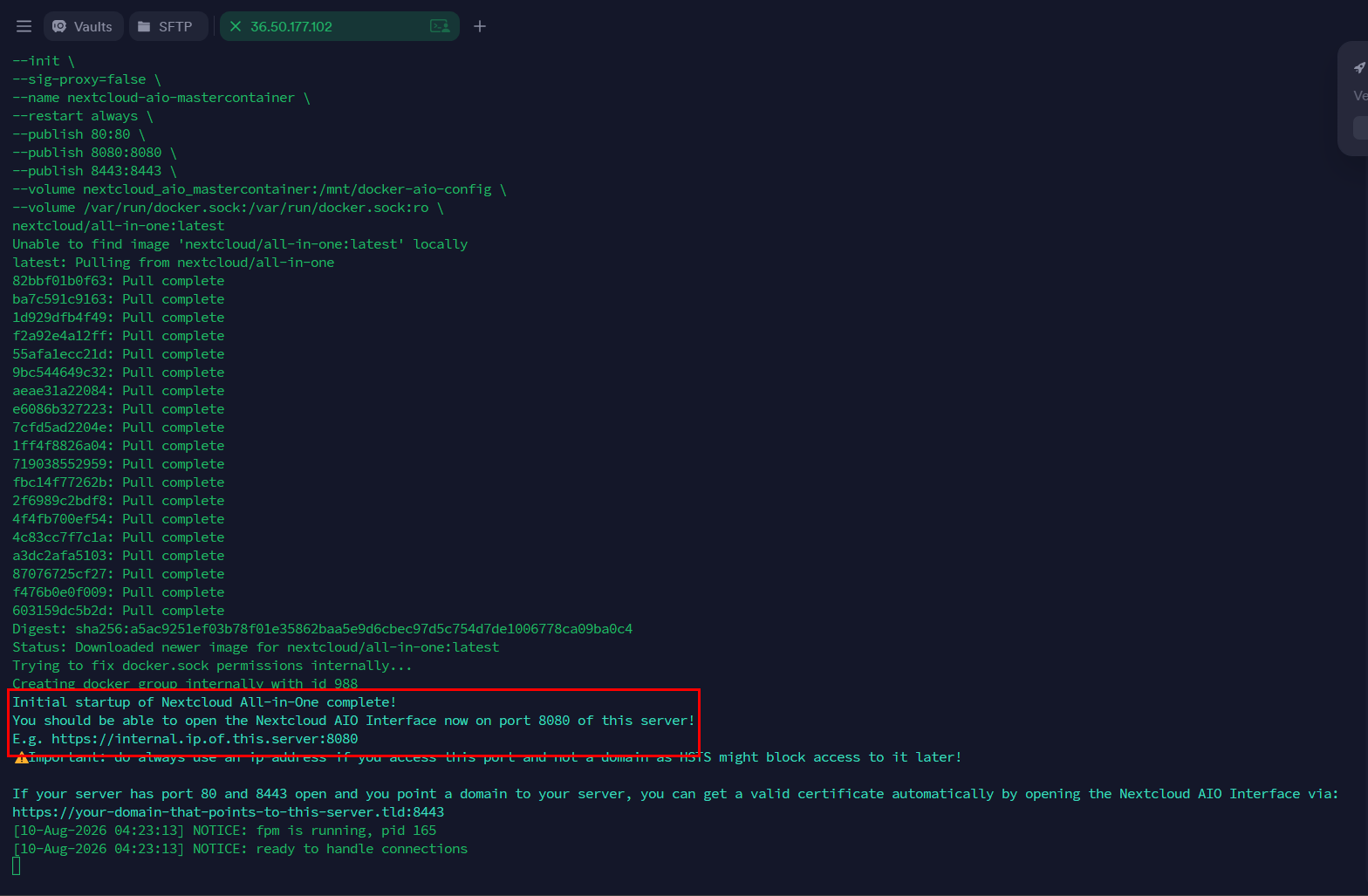Image resolution: width=1368 pixels, height=896 pixels.
Task: Click 'Initial startup of Nextcloud All-in-One complete!'
Action: click(x=204, y=702)
